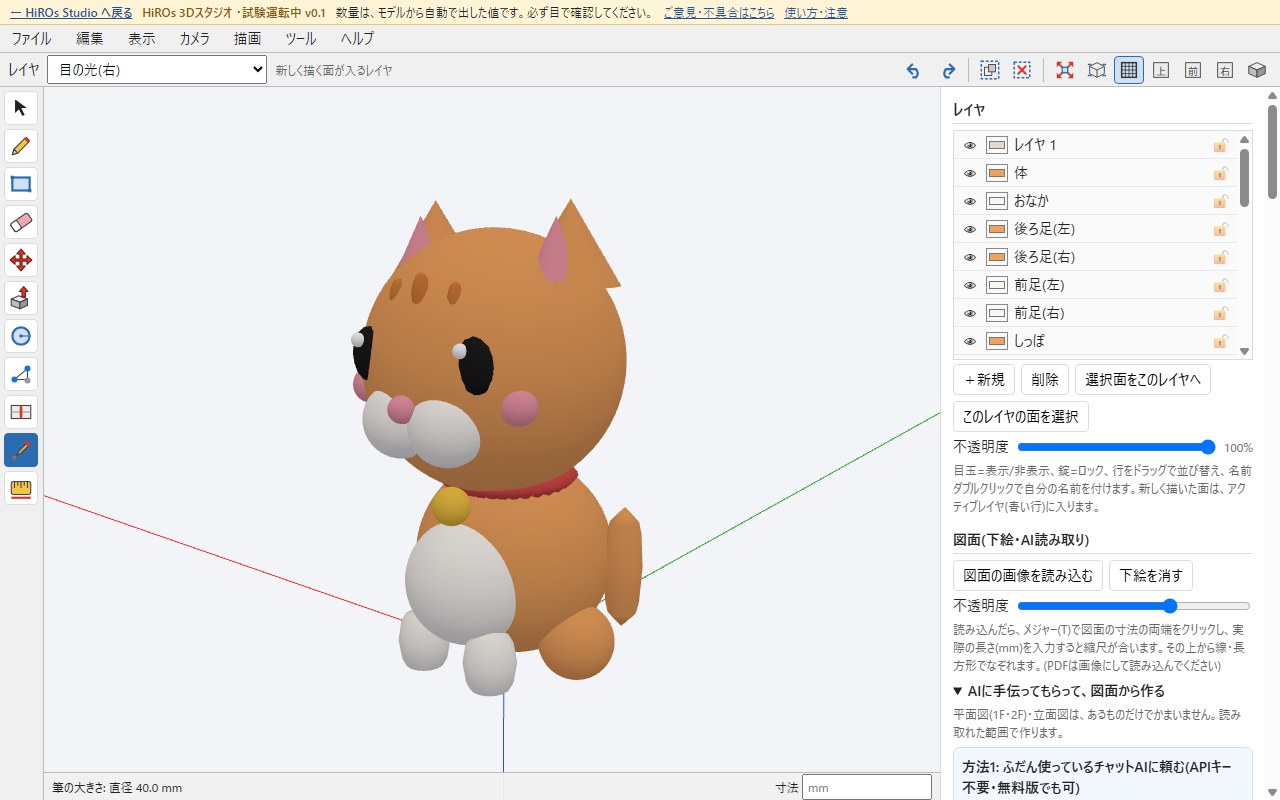The image size is (1280, 800).
Task: Hide the おなか layer
Action: (969, 201)
